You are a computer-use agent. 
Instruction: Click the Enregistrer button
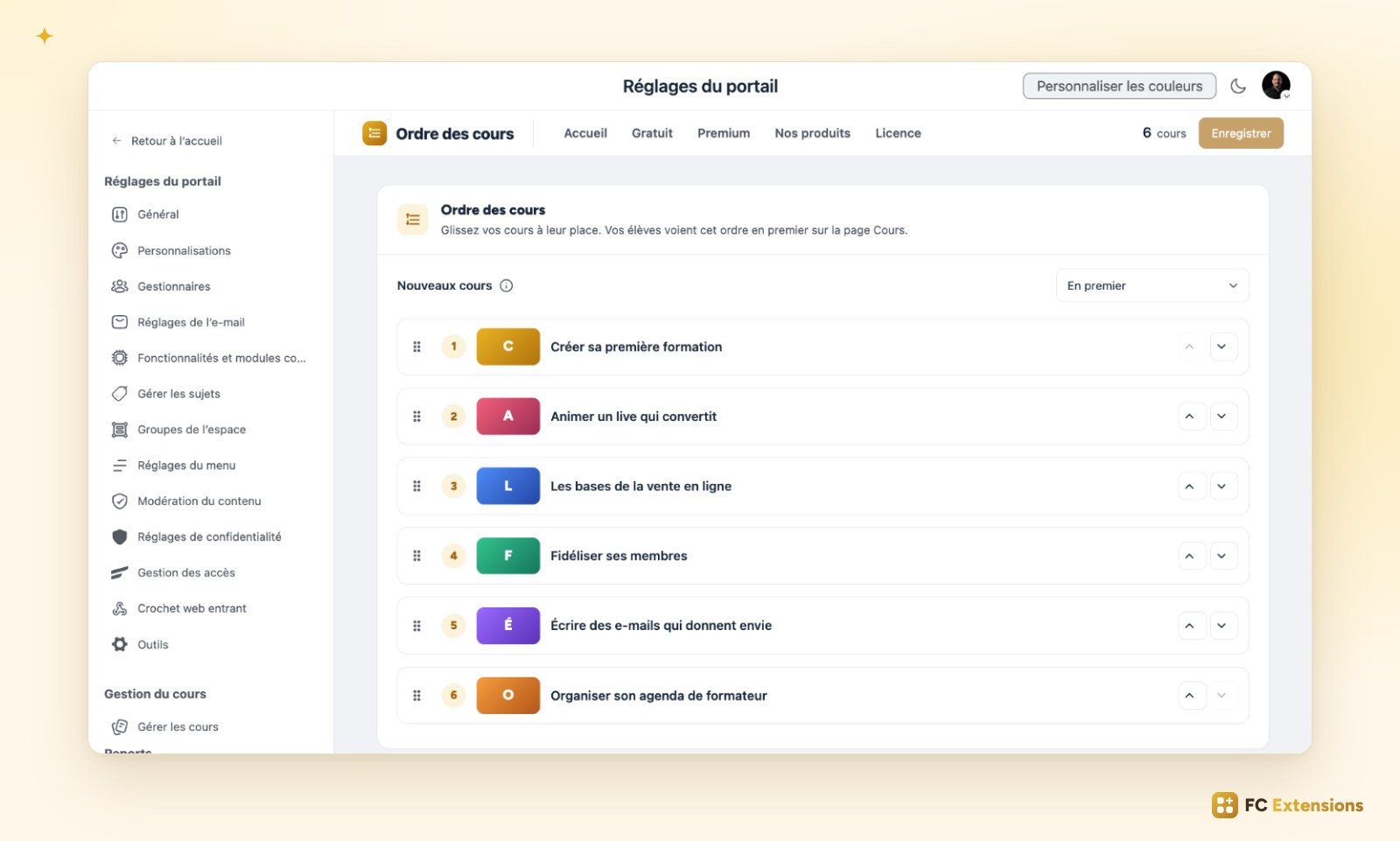[x=1241, y=133]
